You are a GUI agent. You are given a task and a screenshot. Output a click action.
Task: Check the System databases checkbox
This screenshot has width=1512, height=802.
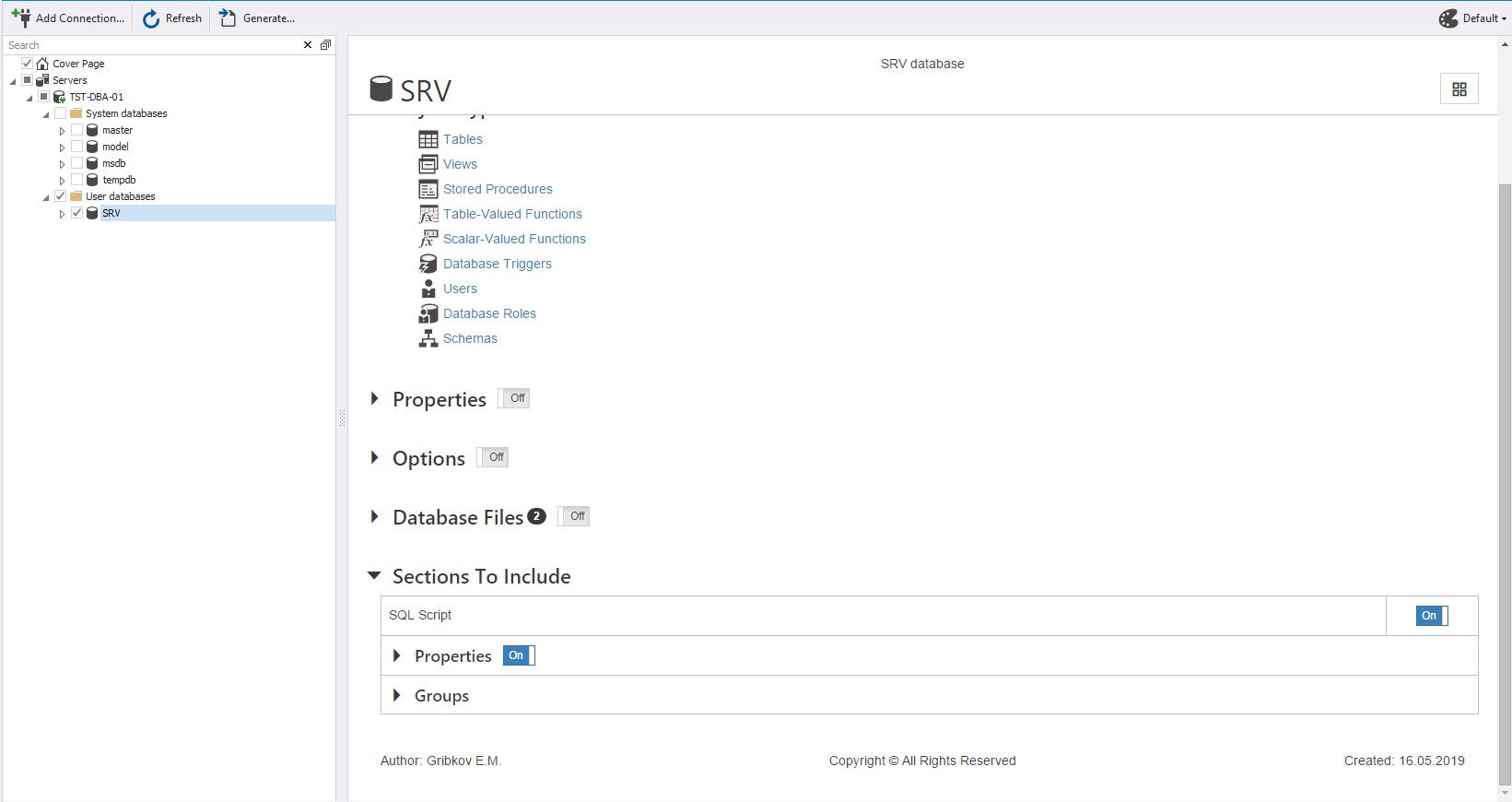coord(61,113)
